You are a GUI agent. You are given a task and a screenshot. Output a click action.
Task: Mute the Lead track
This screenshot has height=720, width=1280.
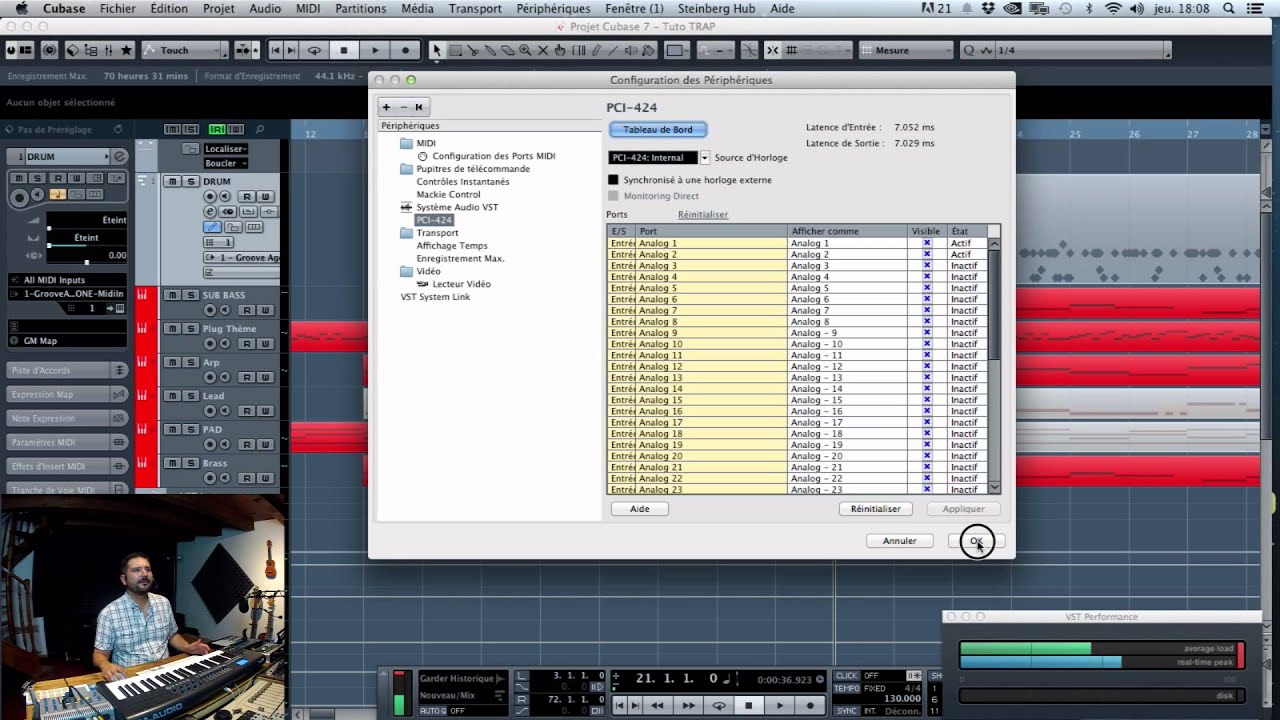172,396
